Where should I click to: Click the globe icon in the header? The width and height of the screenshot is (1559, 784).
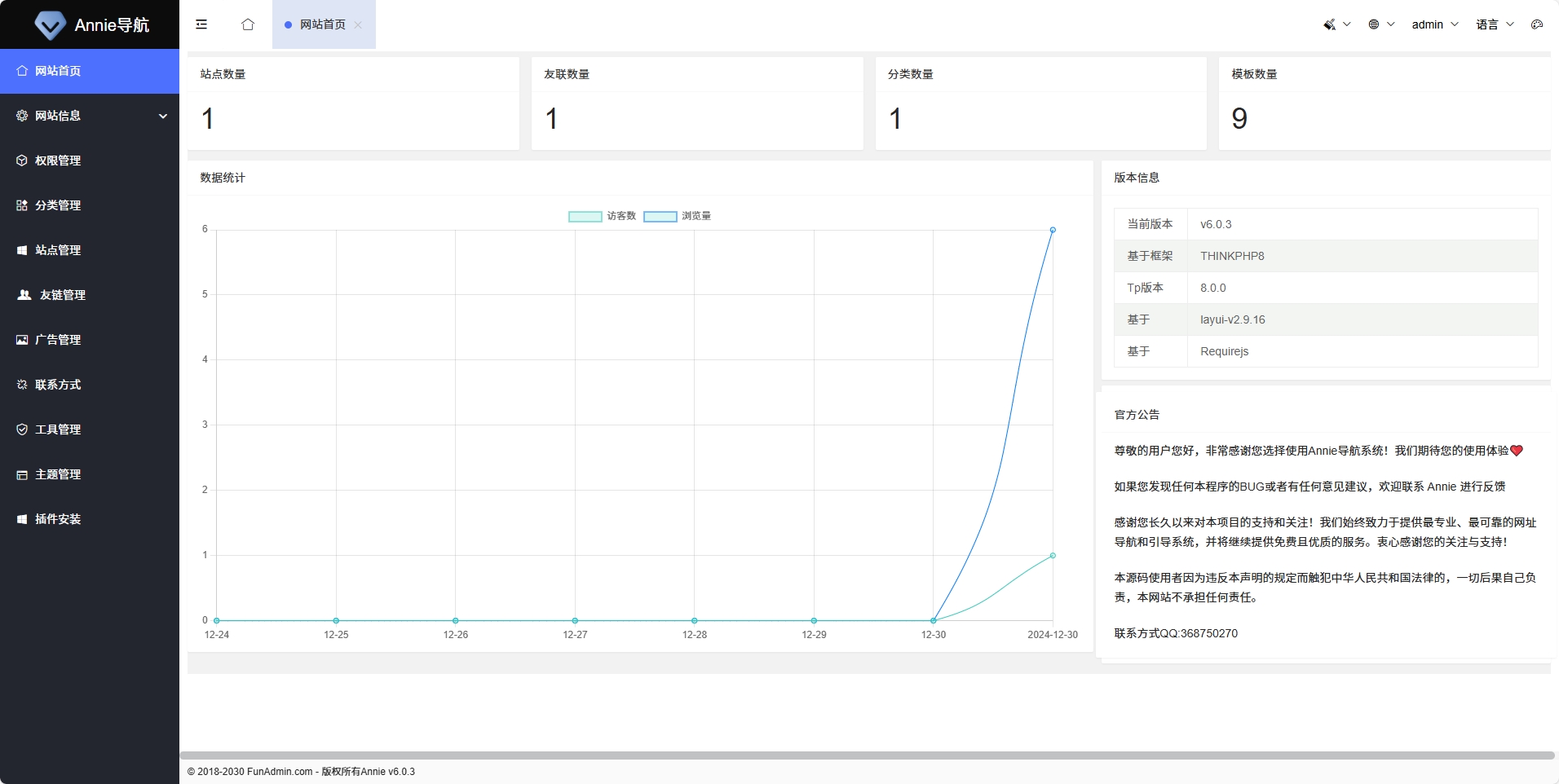(x=1374, y=24)
